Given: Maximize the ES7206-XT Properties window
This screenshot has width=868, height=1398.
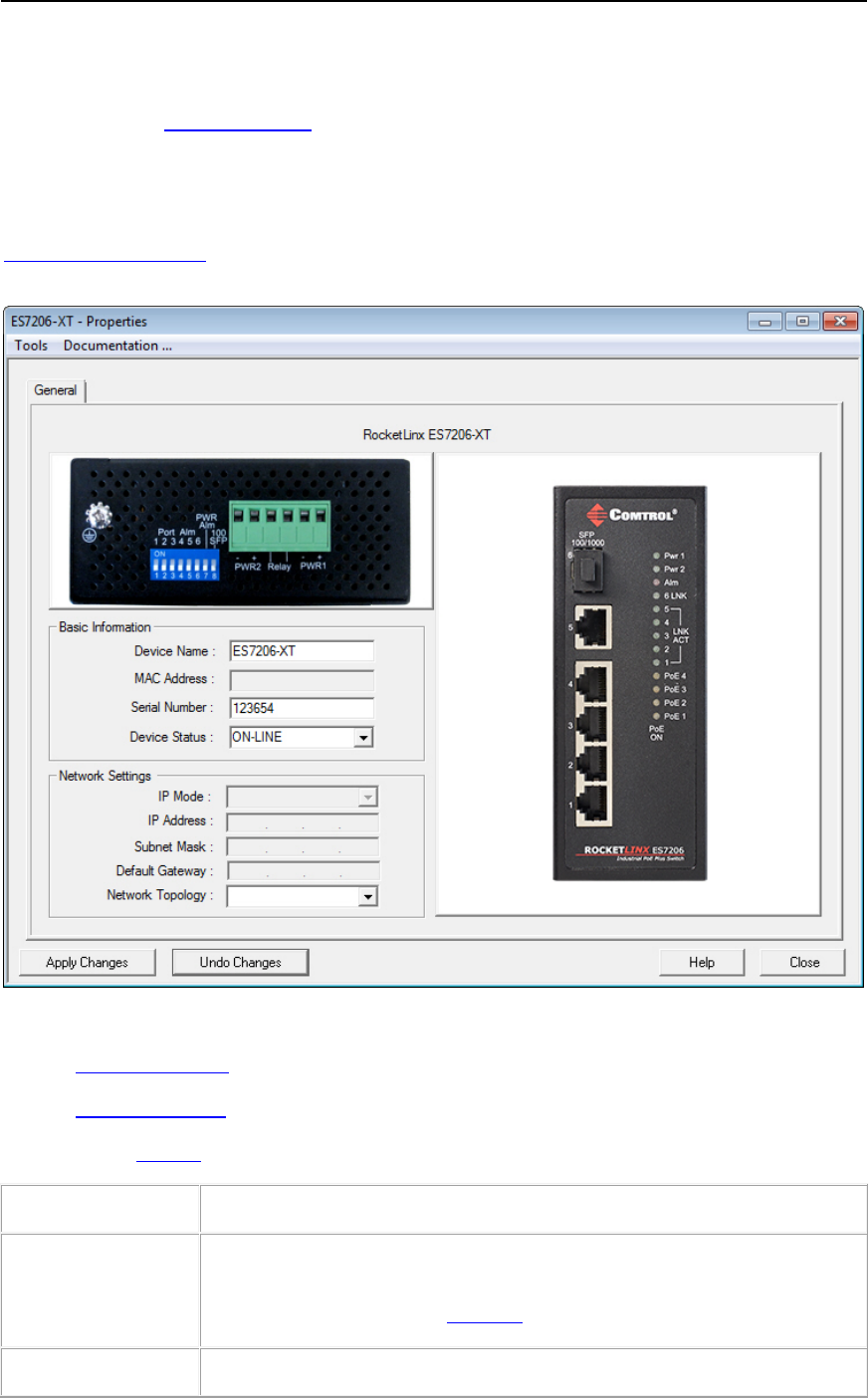Looking at the screenshot, I should pos(801,322).
